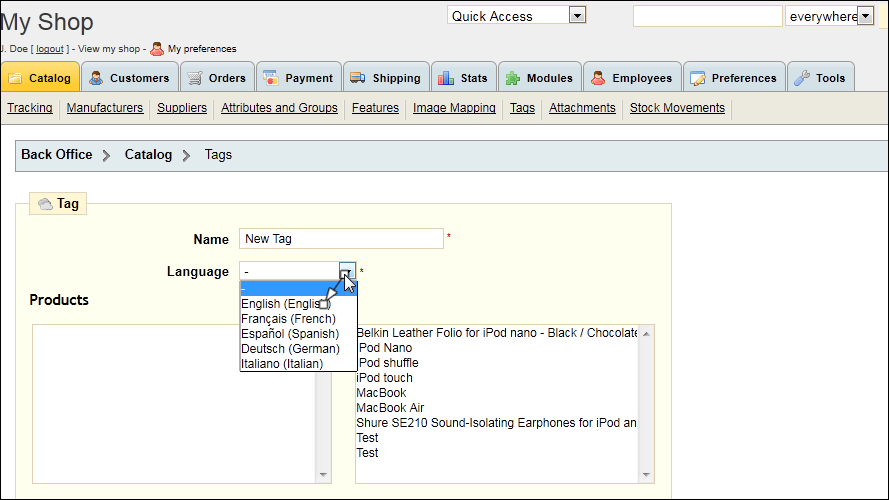This screenshot has height=500, width=889.
Task: Click the Modules tab puzzle icon
Action: [513, 78]
